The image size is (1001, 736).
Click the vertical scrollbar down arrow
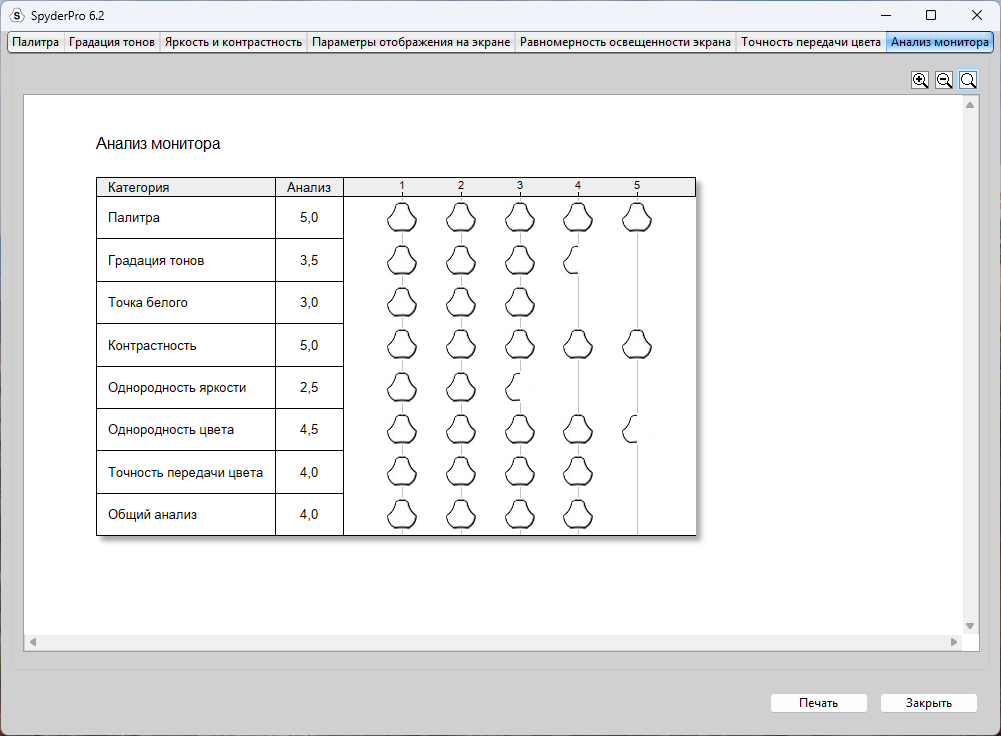pyautogui.click(x=970, y=626)
